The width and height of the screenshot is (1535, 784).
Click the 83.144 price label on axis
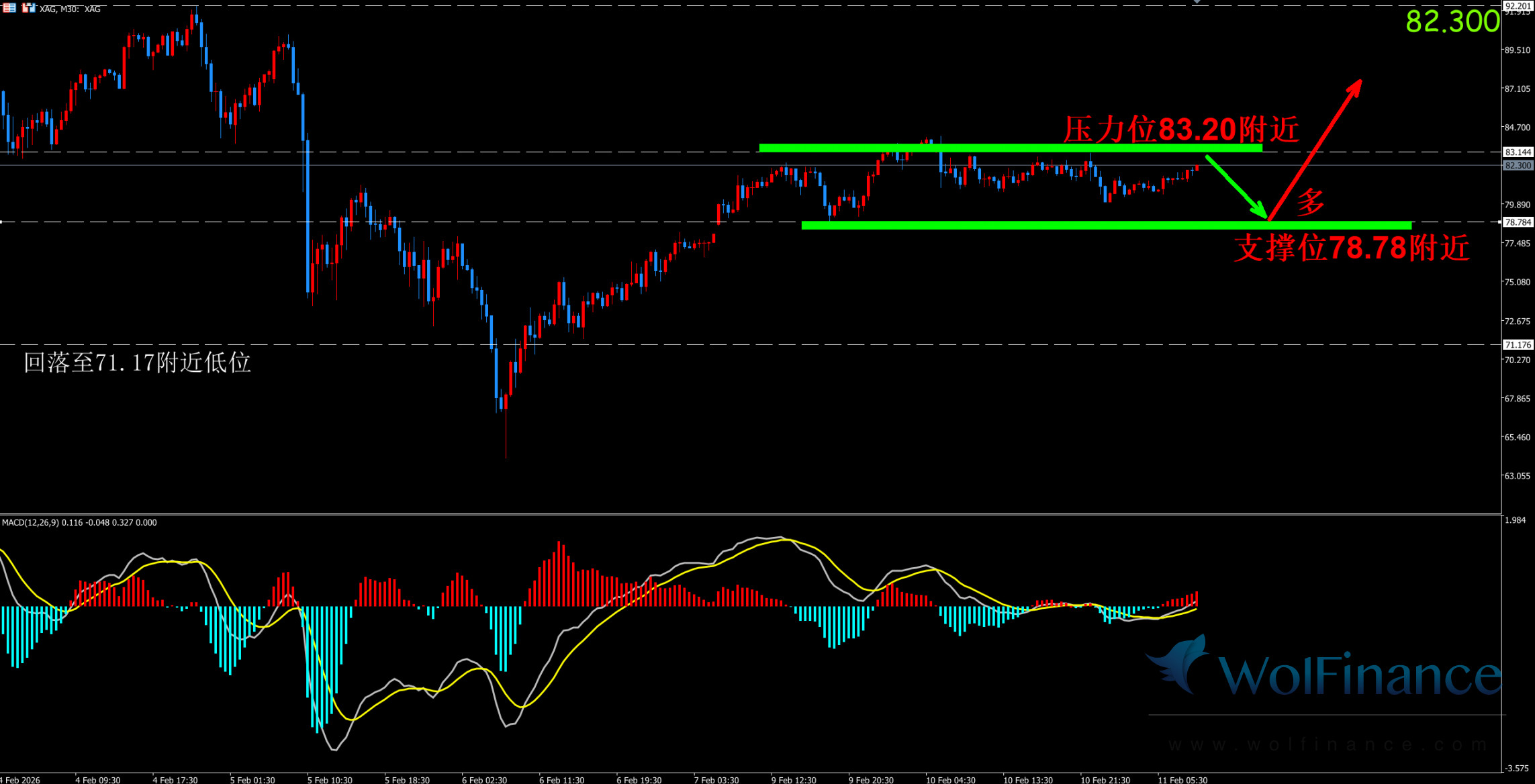click(x=1518, y=152)
